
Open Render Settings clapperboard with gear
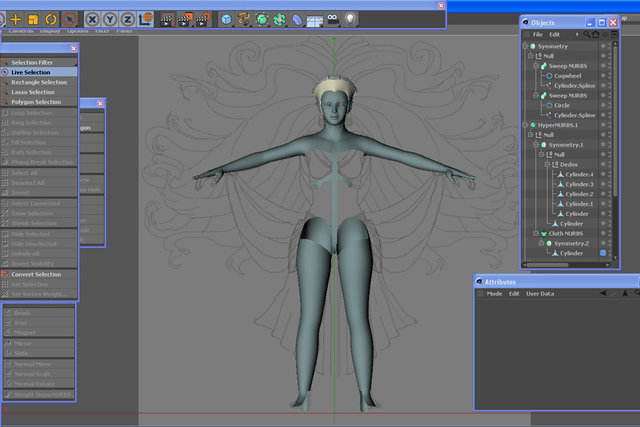tap(203, 19)
